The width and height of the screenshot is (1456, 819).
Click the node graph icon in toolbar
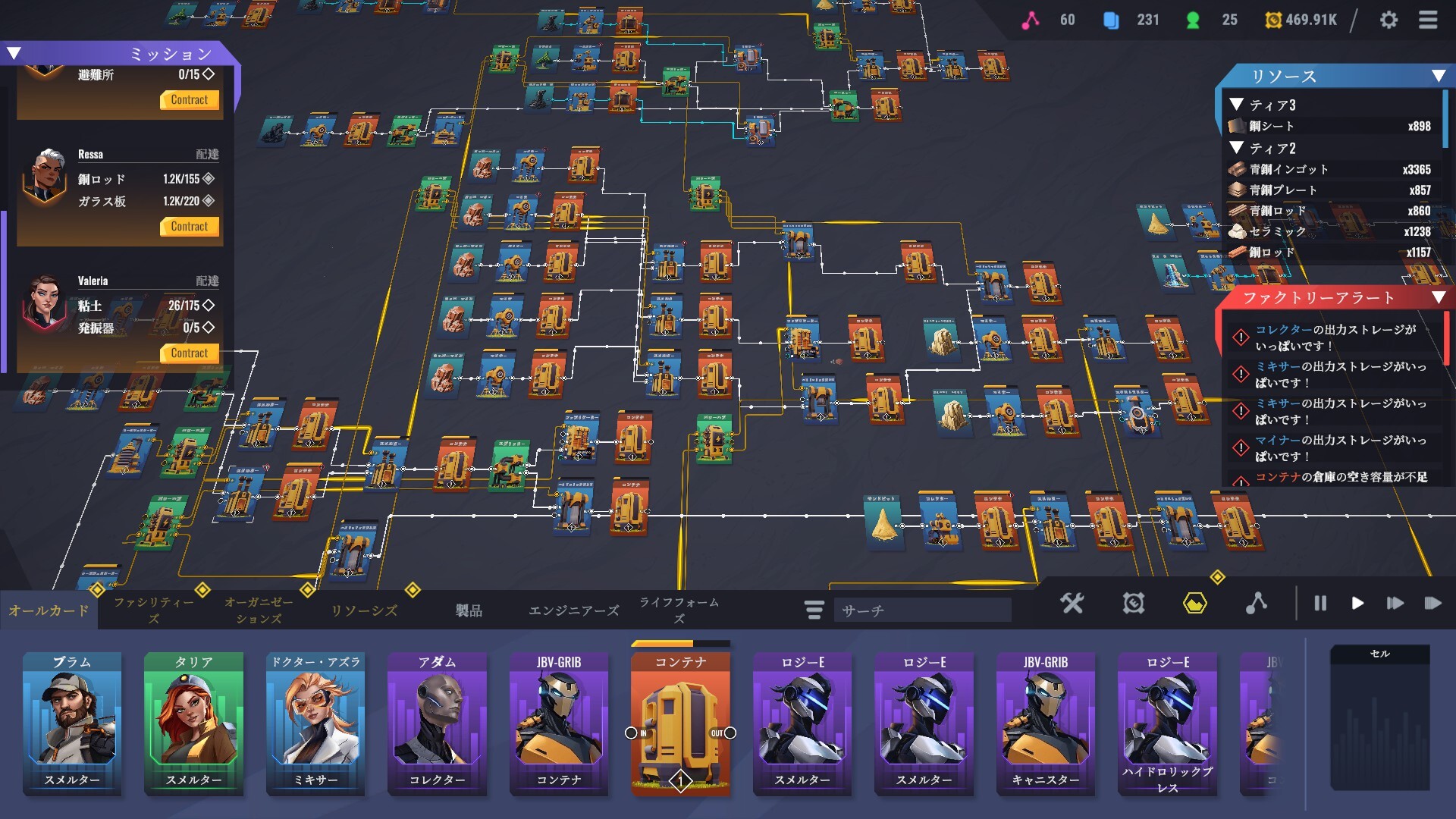(x=1256, y=604)
